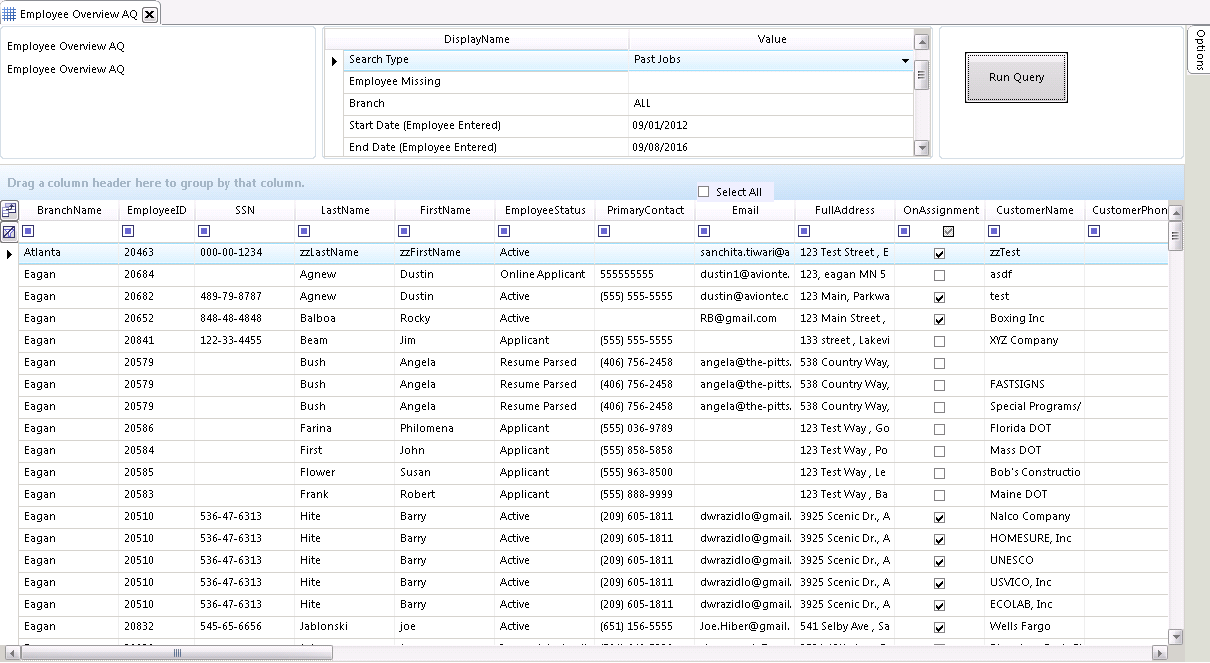Toggle the OnAssignment filter row checkbox
The width and height of the screenshot is (1210, 663).
click(x=948, y=231)
